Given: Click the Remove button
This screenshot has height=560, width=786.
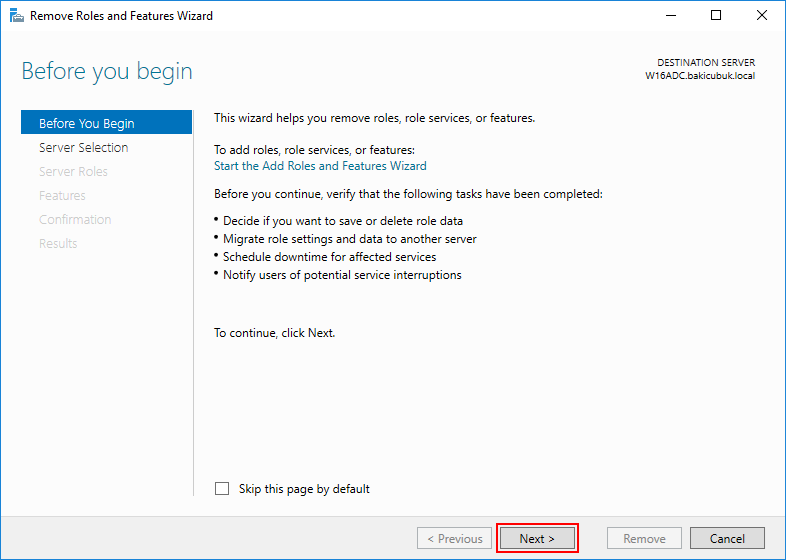Looking at the screenshot, I should click(x=644, y=539).
